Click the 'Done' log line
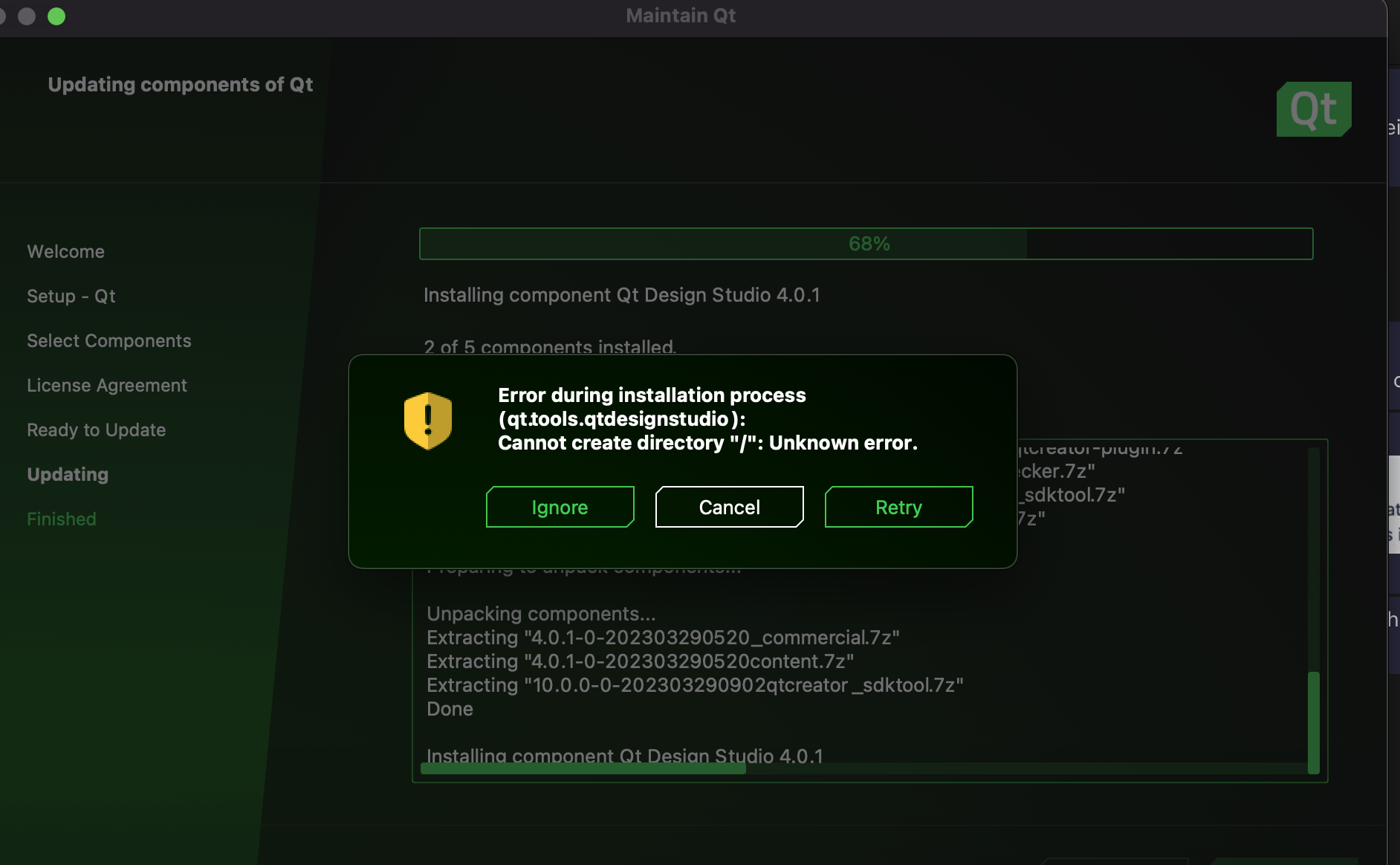Image resolution: width=1400 pixels, height=865 pixels. (x=450, y=709)
